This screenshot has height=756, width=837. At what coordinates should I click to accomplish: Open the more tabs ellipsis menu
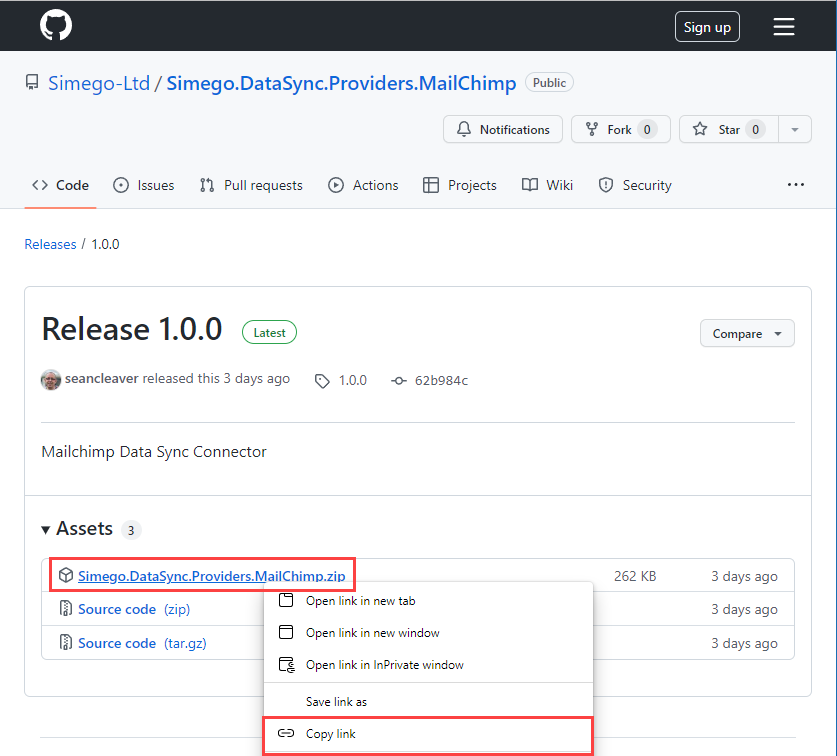pyautogui.click(x=795, y=185)
